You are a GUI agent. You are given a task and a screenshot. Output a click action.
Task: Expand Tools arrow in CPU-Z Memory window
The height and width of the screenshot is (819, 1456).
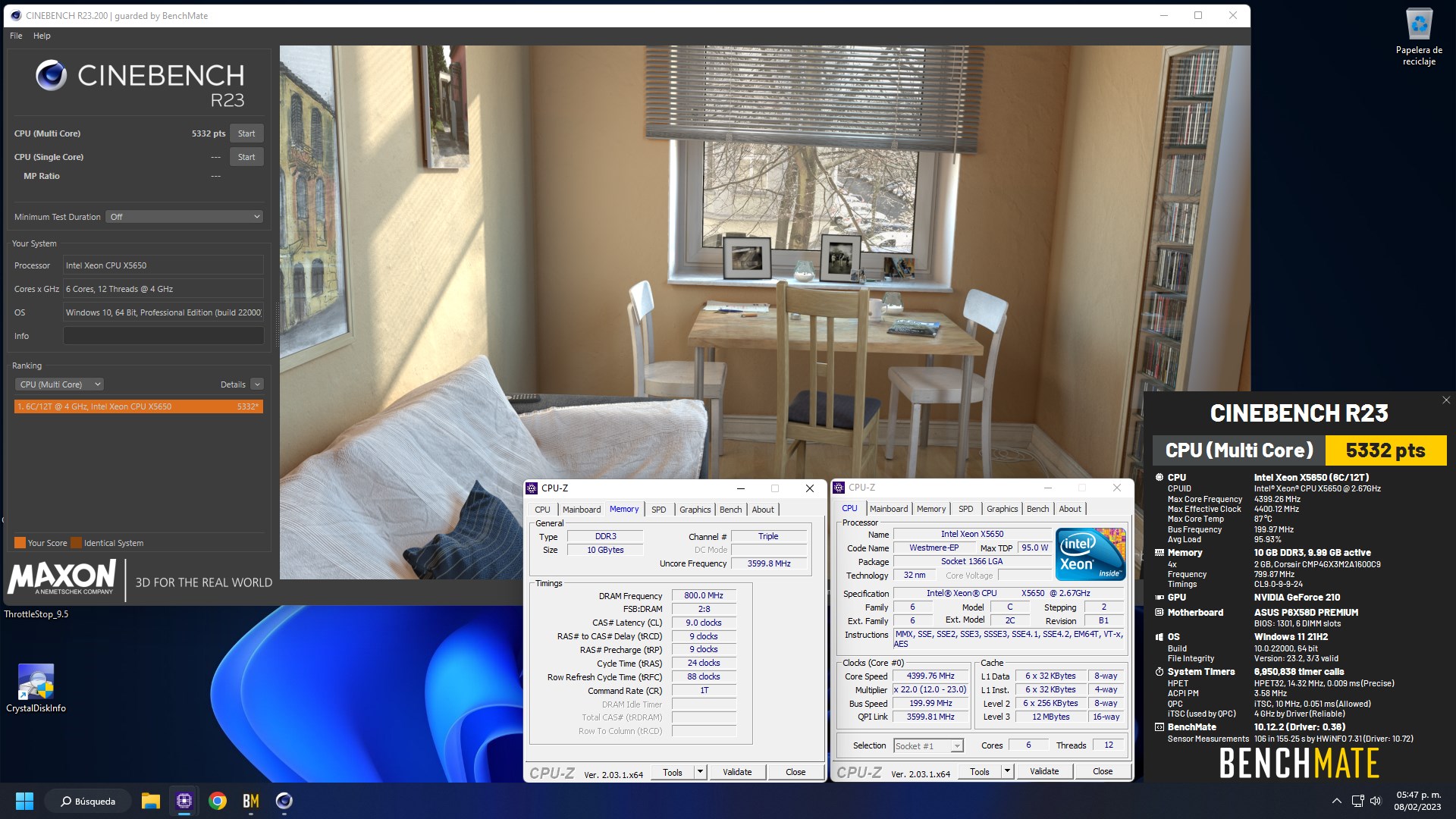pos(700,772)
